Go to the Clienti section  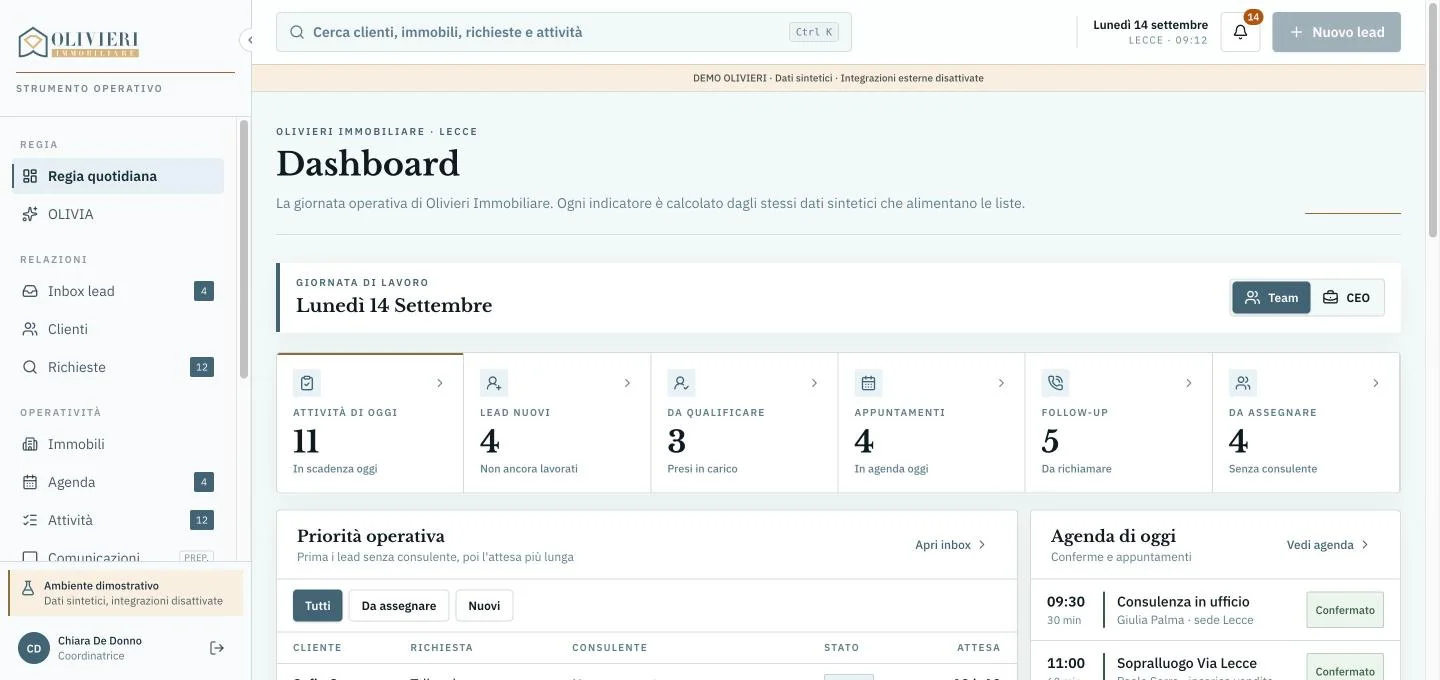point(118,329)
